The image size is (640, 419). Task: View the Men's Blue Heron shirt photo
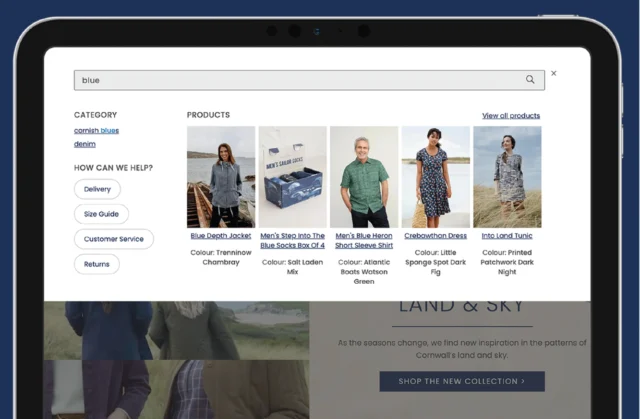(x=364, y=176)
